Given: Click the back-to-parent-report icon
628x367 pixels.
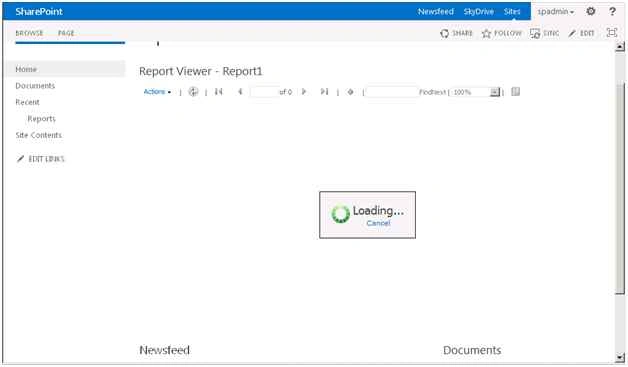Looking at the screenshot, I should point(350,92).
